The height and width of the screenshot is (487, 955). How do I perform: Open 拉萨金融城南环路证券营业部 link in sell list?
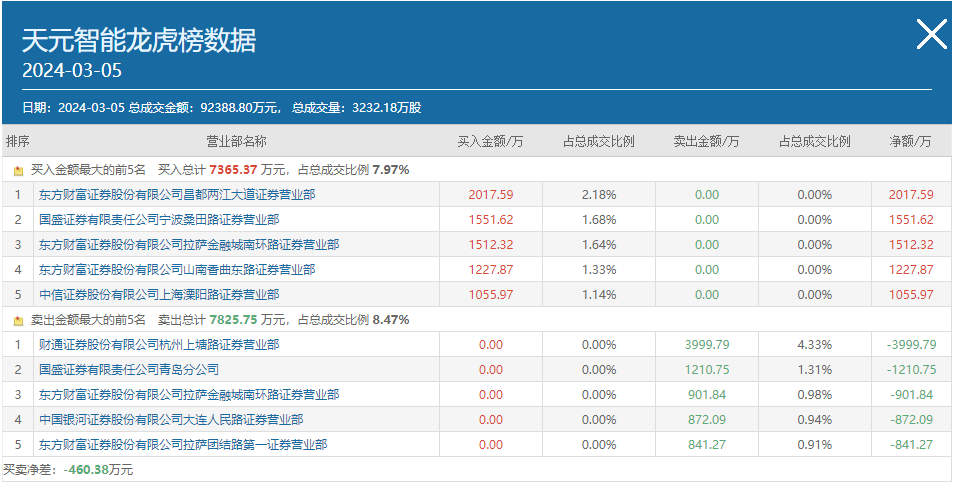[x=189, y=394]
